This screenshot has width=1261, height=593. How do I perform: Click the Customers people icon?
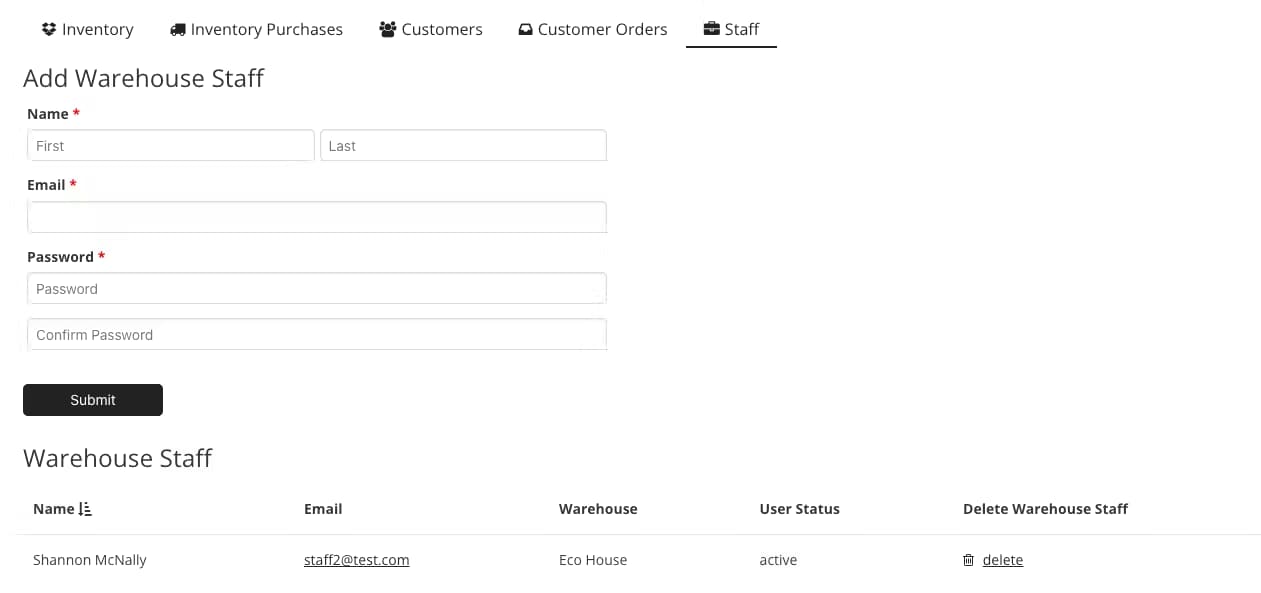click(388, 29)
